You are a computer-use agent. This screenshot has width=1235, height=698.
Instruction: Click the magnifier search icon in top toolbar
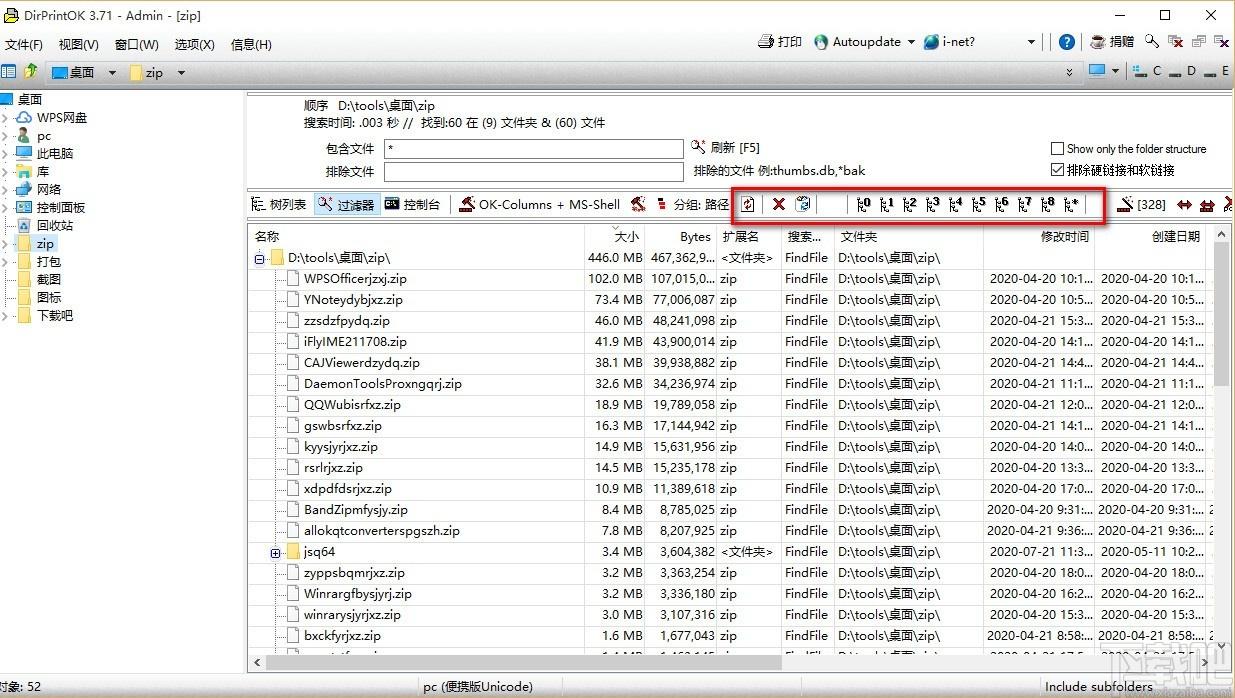coord(1152,42)
